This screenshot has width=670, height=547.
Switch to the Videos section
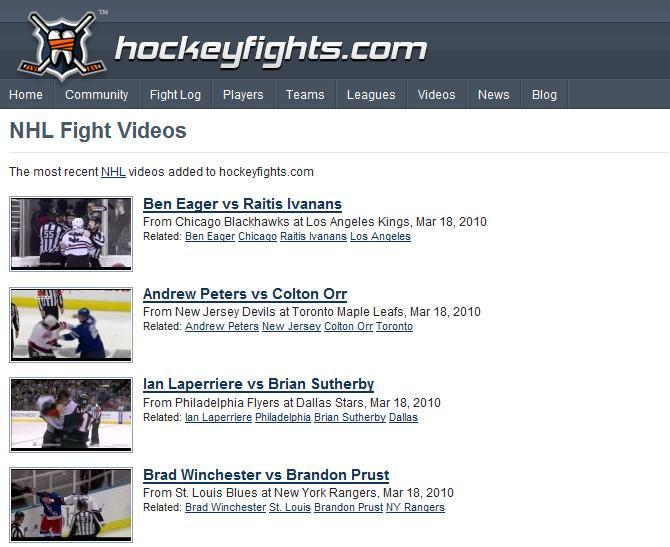[x=437, y=94]
